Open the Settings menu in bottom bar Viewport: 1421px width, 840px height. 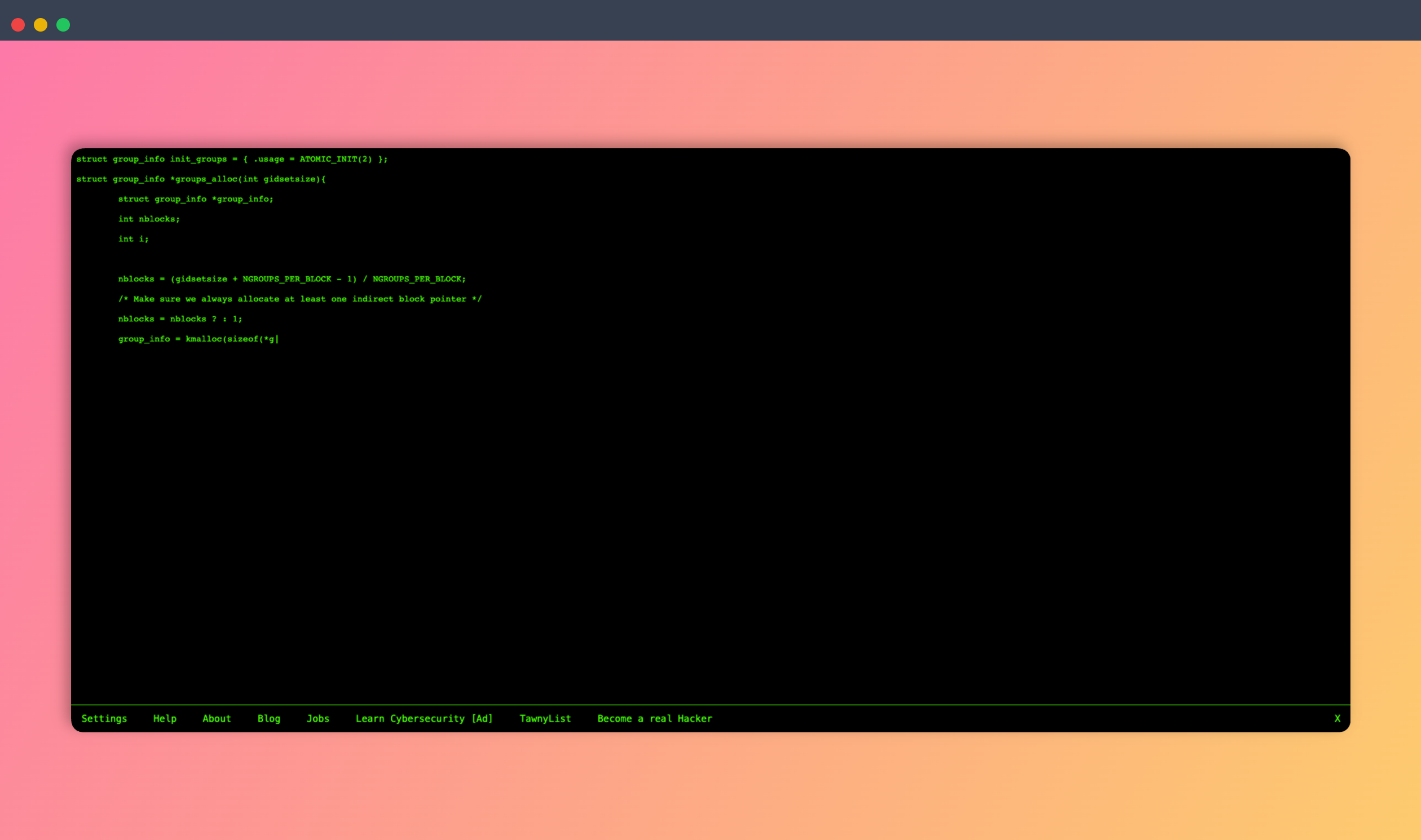point(104,718)
